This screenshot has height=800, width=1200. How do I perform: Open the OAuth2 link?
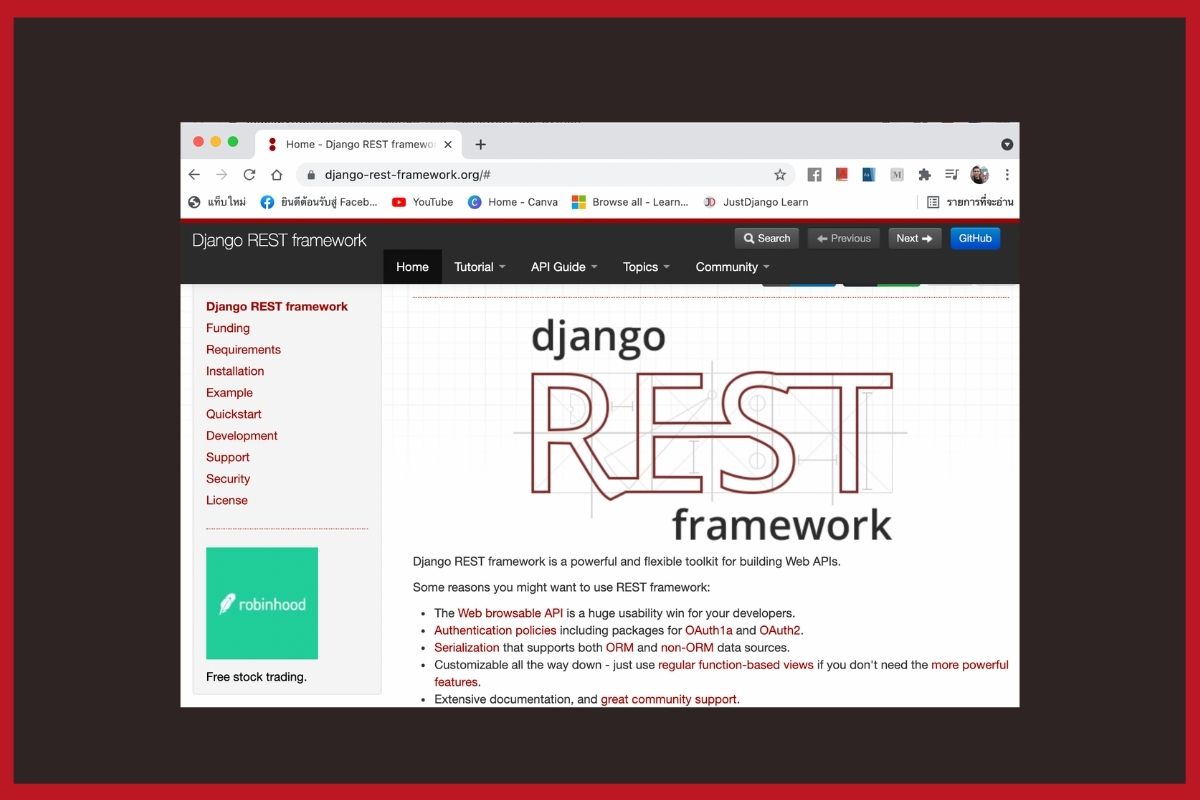tap(780, 631)
